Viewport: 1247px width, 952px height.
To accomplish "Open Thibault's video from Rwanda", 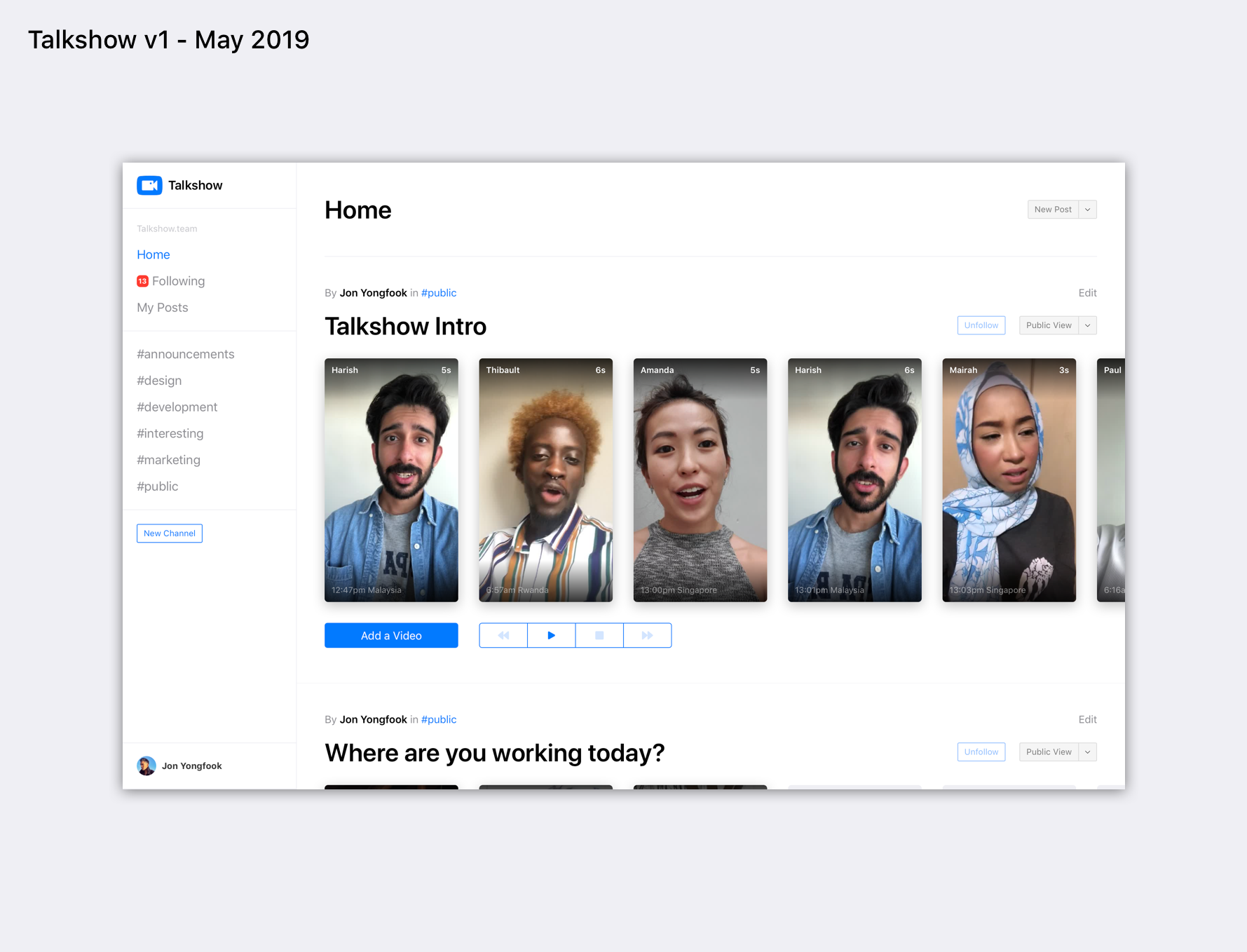I will [x=546, y=480].
